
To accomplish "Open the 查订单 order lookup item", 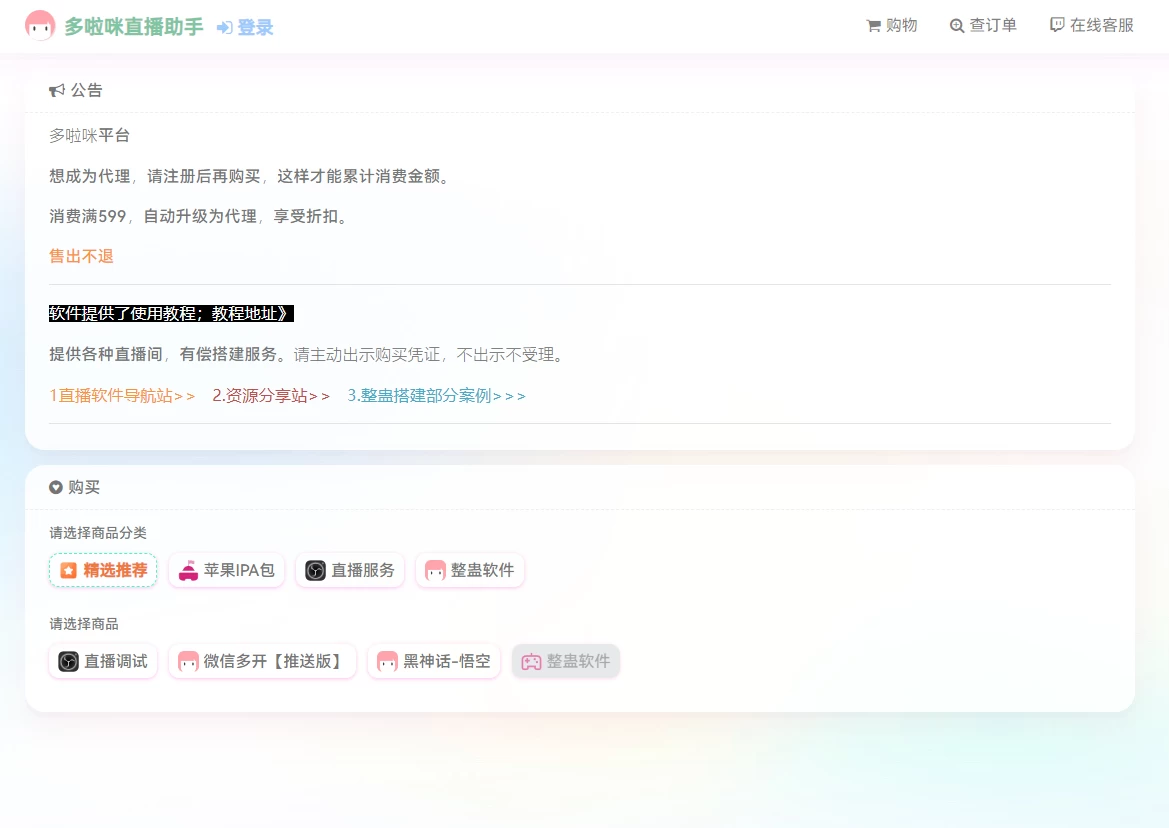I will click(983, 25).
